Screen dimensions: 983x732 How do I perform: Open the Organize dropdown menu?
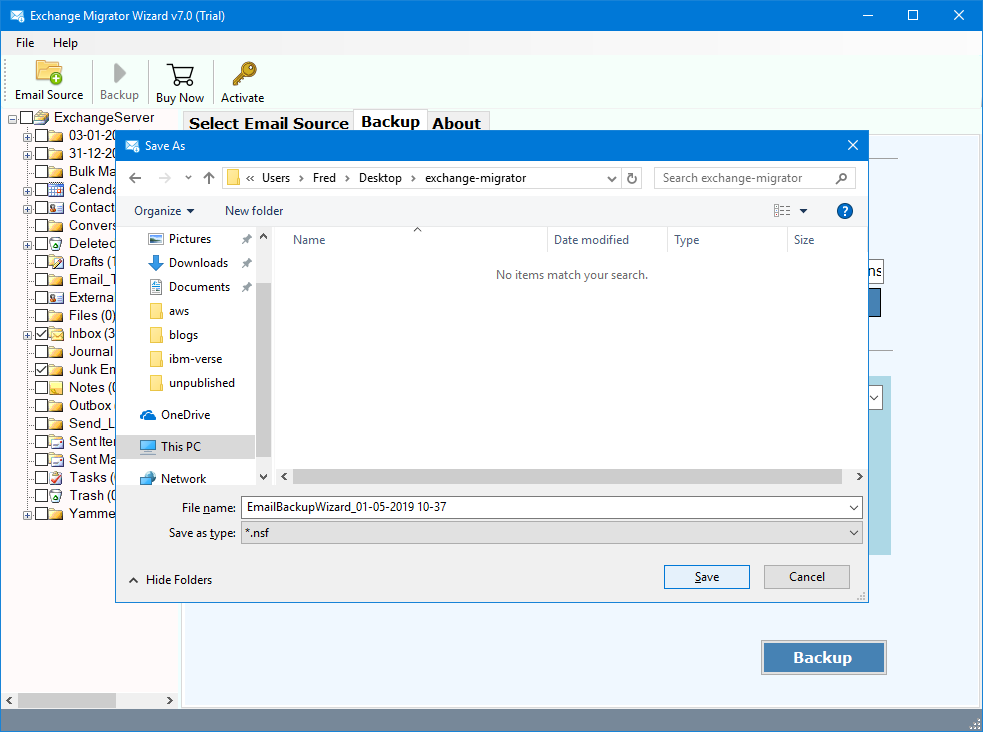[x=164, y=211]
